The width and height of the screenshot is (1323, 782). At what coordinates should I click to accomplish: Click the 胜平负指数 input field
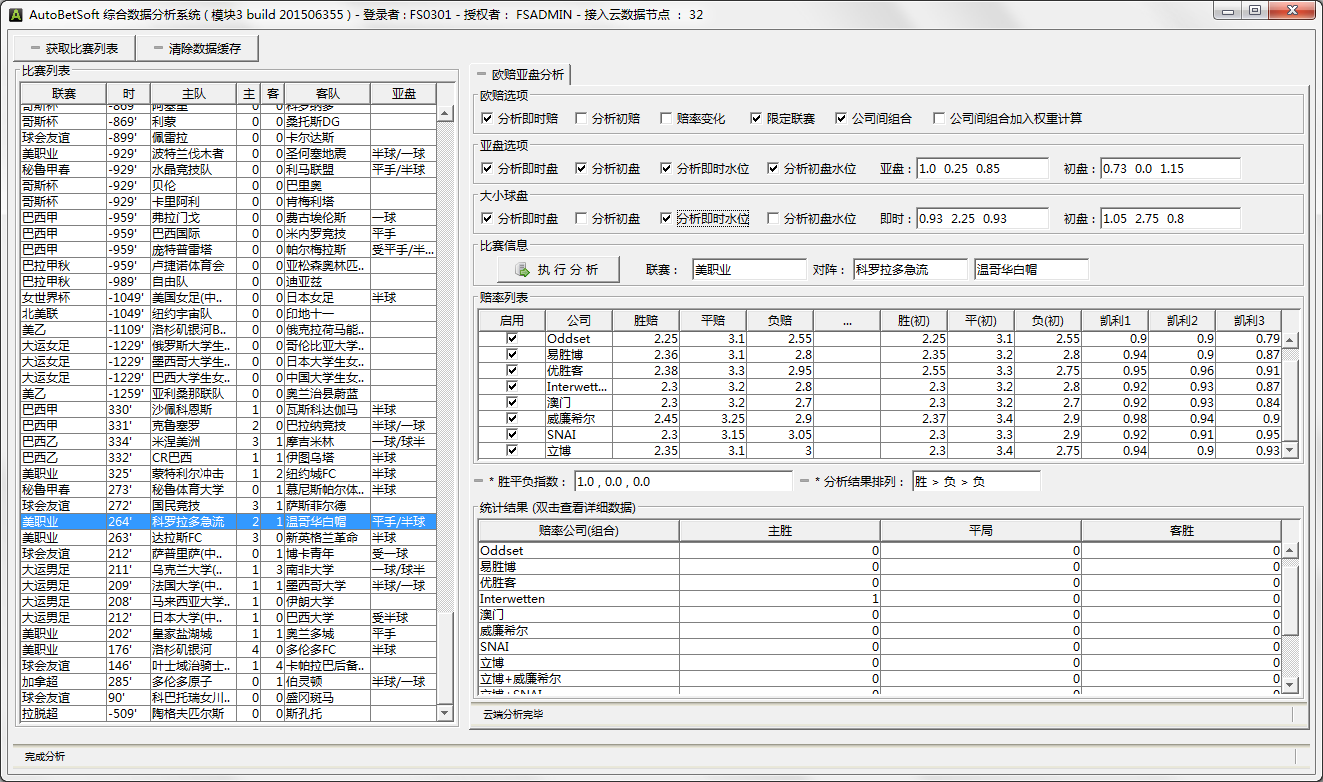pos(684,482)
